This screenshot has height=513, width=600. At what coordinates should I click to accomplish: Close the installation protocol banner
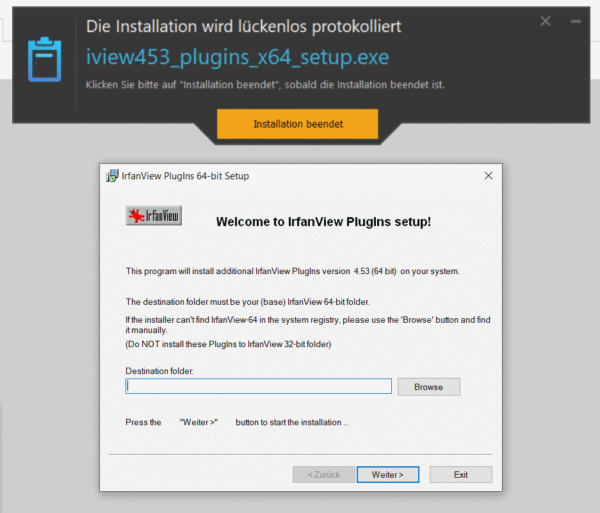545,21
